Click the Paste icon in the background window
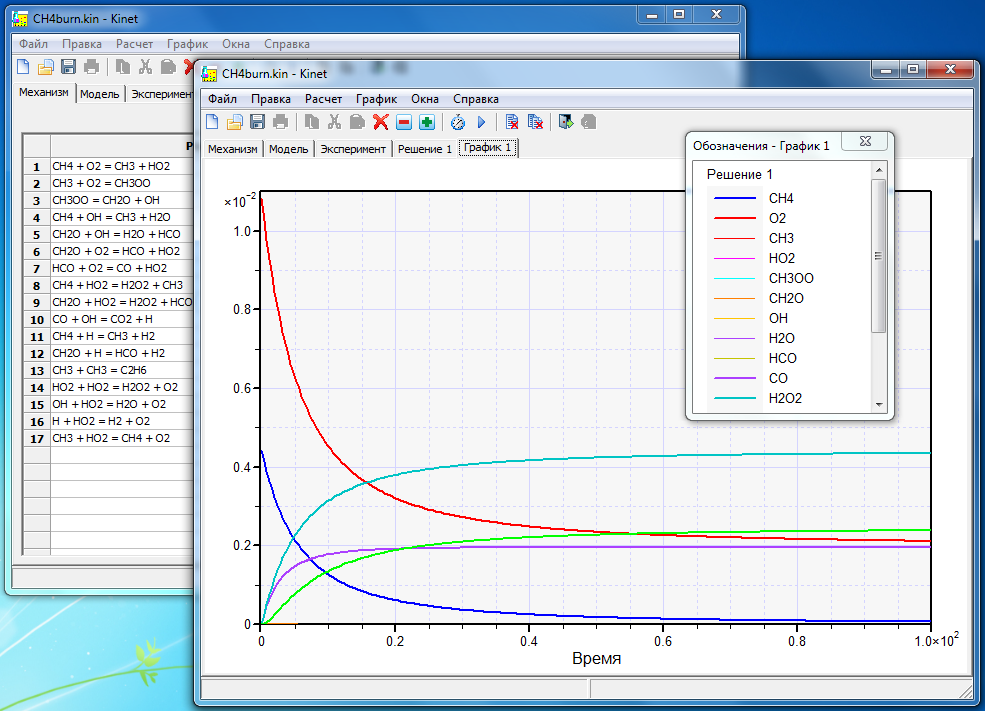 click(168, 67)
